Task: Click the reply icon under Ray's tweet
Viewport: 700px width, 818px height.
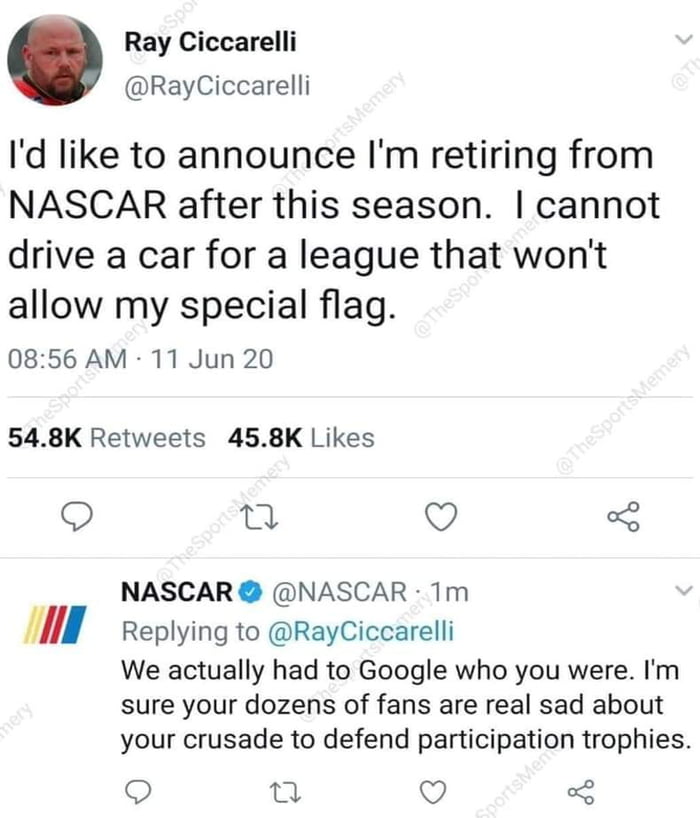Action: pos(77,516)
